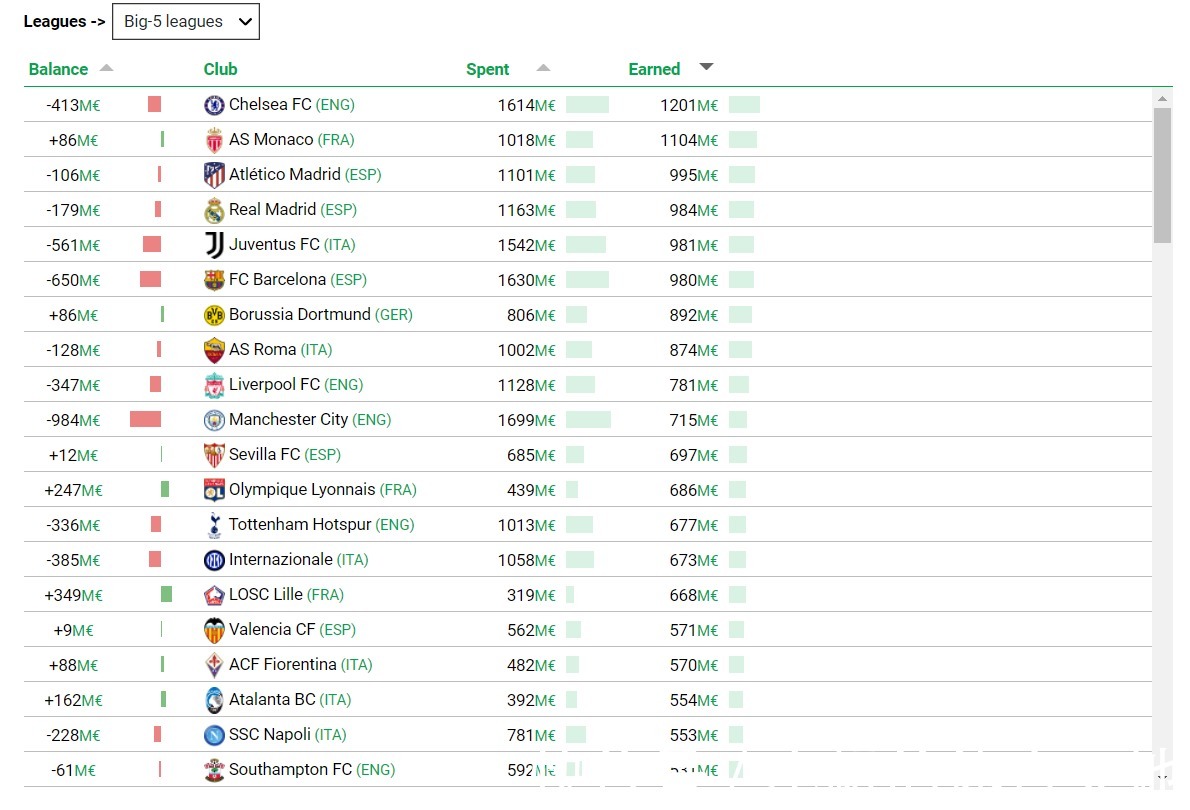Screen dimensions: 1190x810
Task: Open Internazionale (ITA) club link
Action: point(298,559)
